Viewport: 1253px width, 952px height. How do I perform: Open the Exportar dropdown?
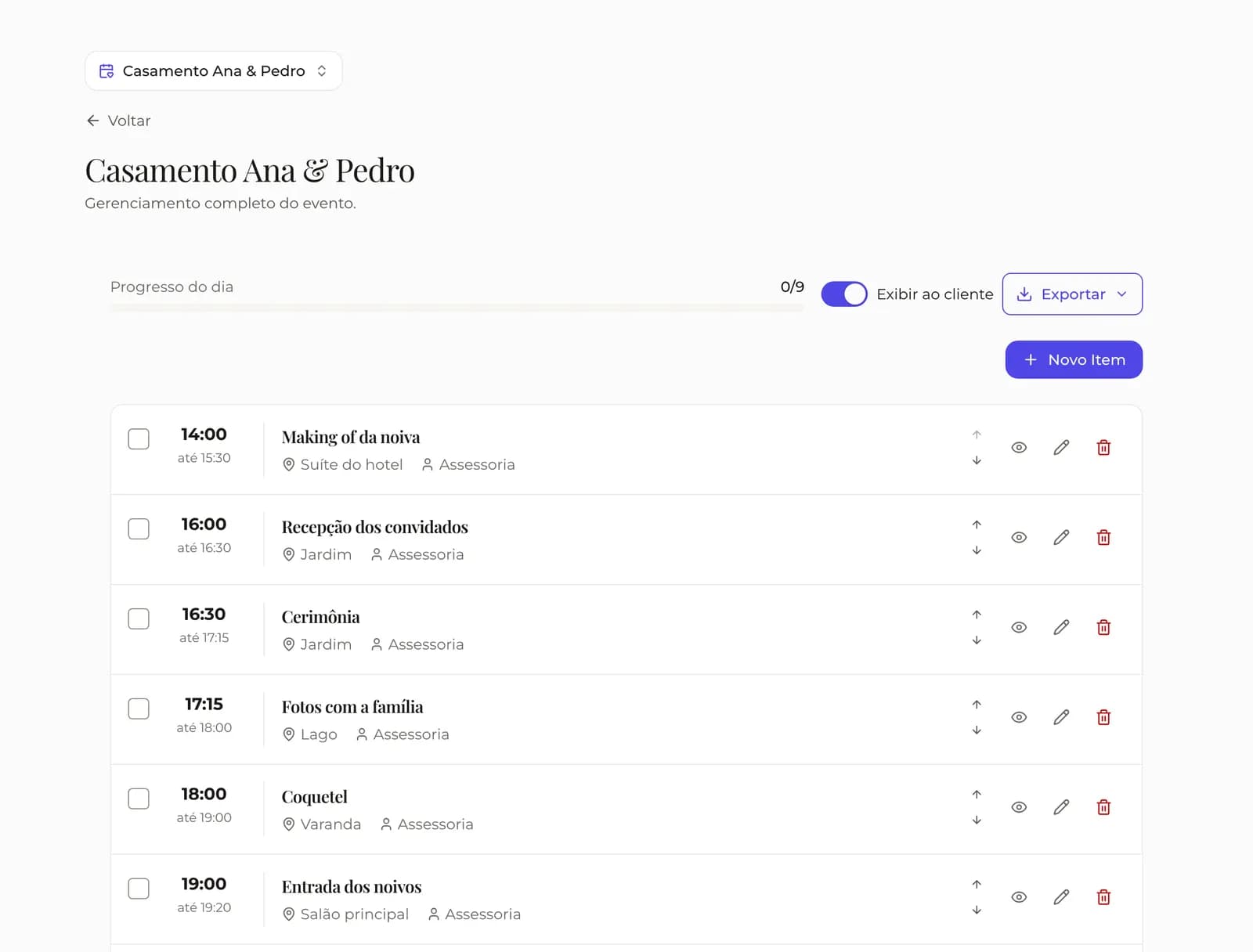tap(1072, 294)
